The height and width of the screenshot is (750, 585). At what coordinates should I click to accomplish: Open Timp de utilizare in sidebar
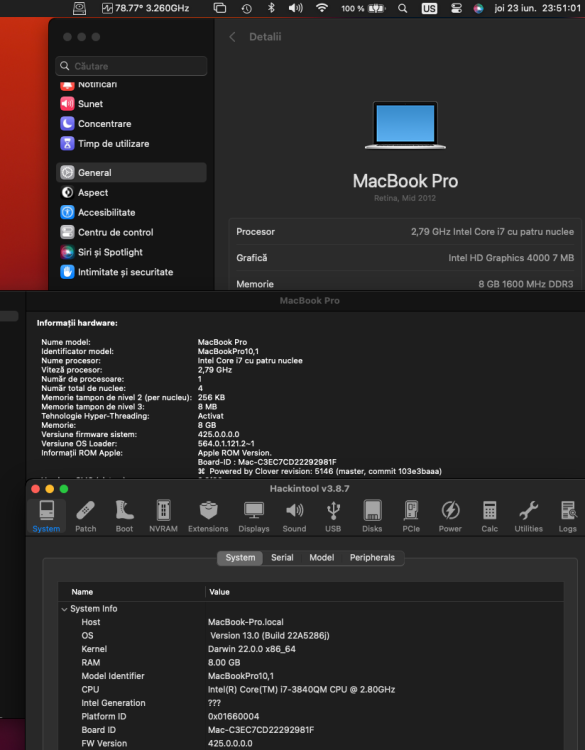pyautogui.click(x=131, y=143)
